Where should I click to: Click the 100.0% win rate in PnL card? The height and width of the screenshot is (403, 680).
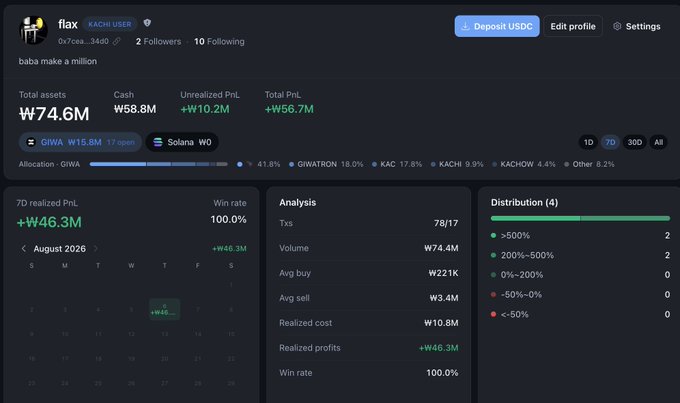(x=229, y=220)
